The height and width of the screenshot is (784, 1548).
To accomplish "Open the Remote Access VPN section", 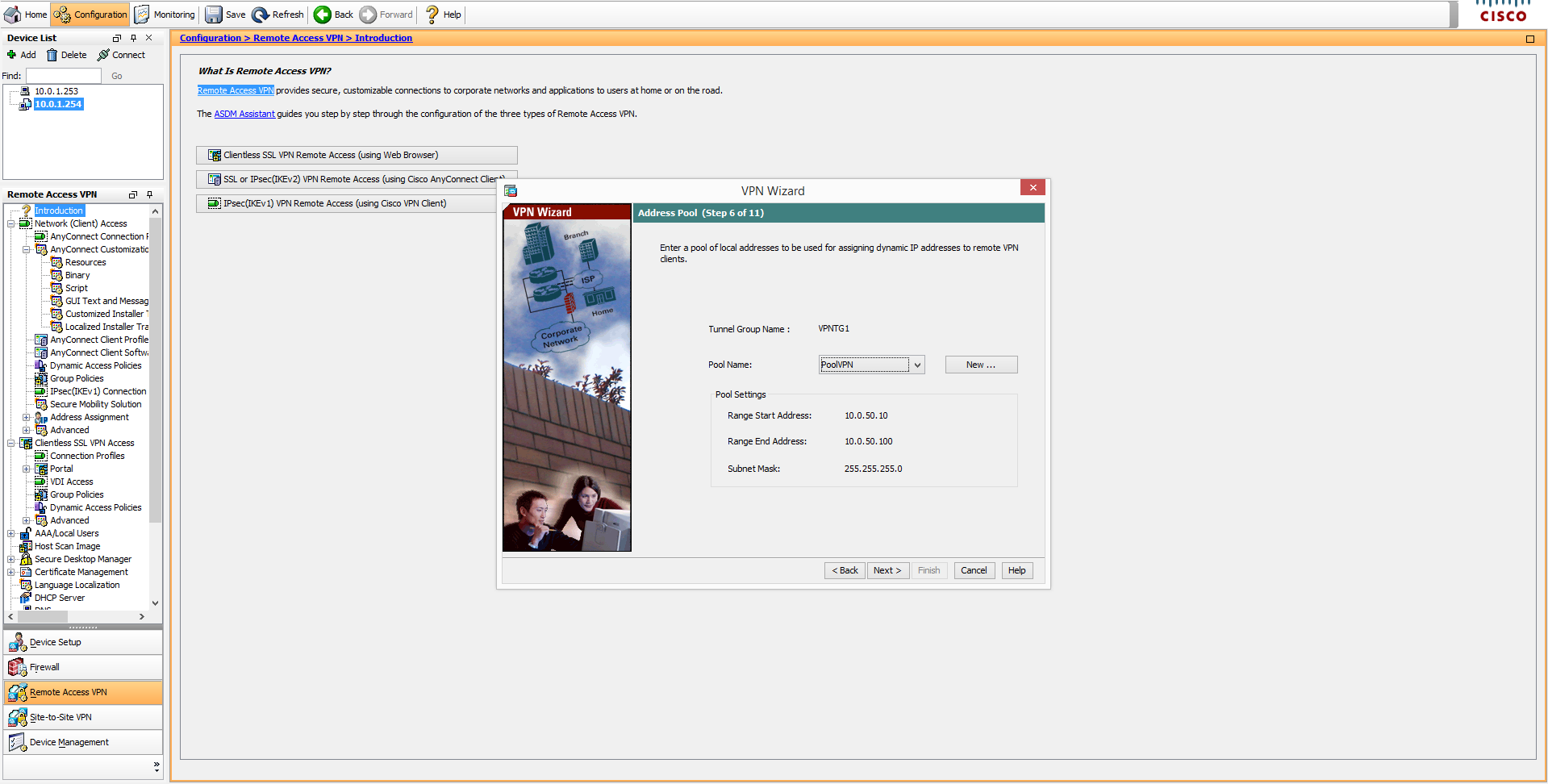I will click(83, 692).
